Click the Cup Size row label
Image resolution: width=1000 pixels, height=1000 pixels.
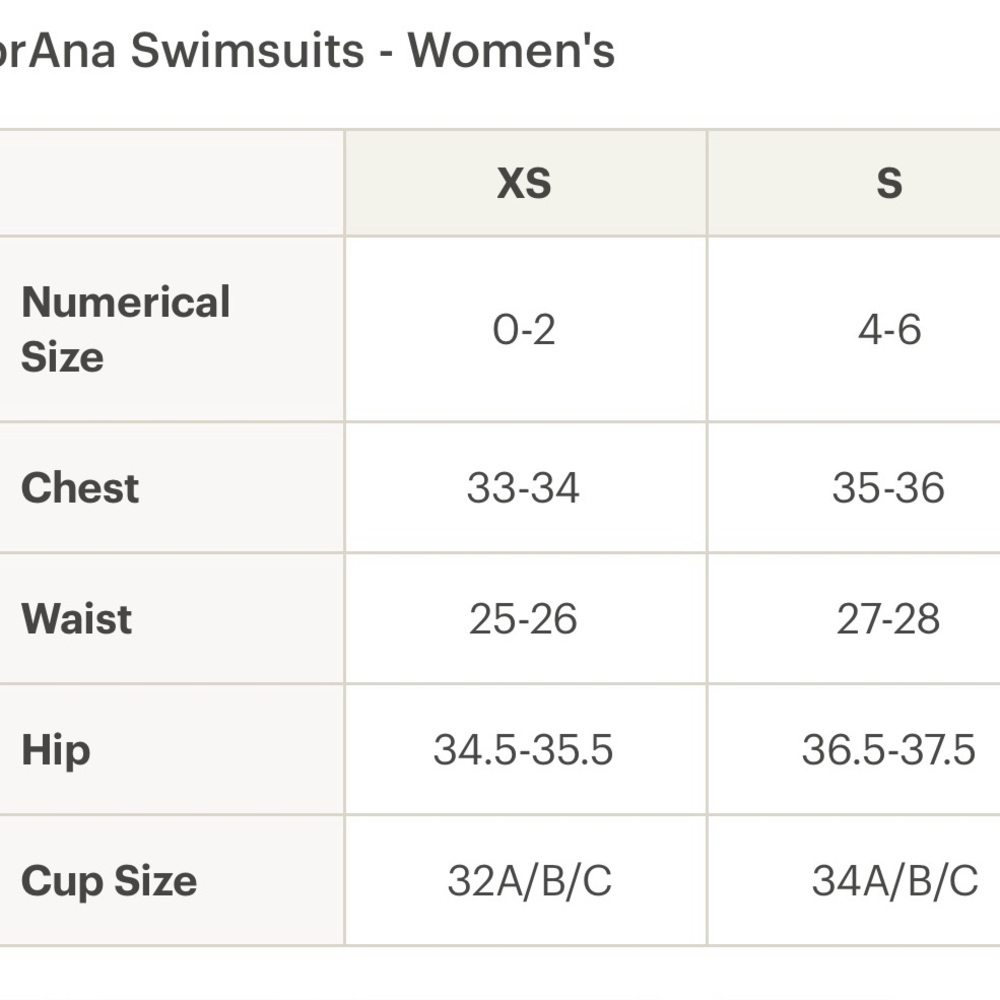click(x=109, y=881)
